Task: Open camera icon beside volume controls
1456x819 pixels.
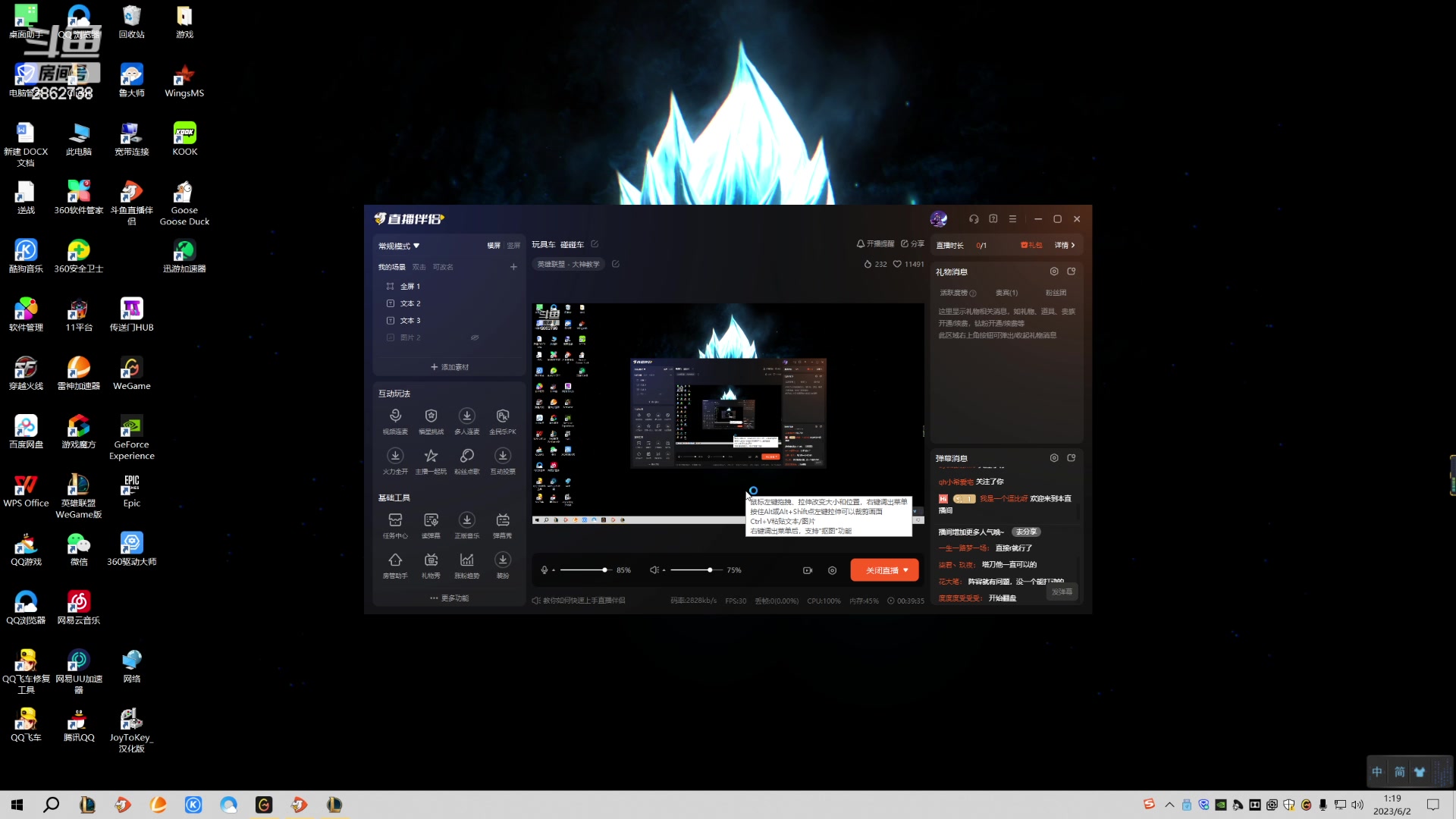Action: click(808, 570)
